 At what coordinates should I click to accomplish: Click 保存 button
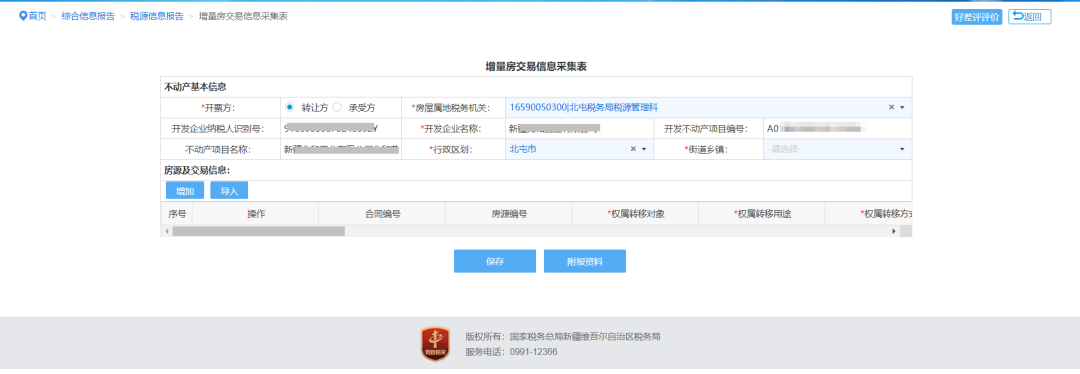[495, 261]
